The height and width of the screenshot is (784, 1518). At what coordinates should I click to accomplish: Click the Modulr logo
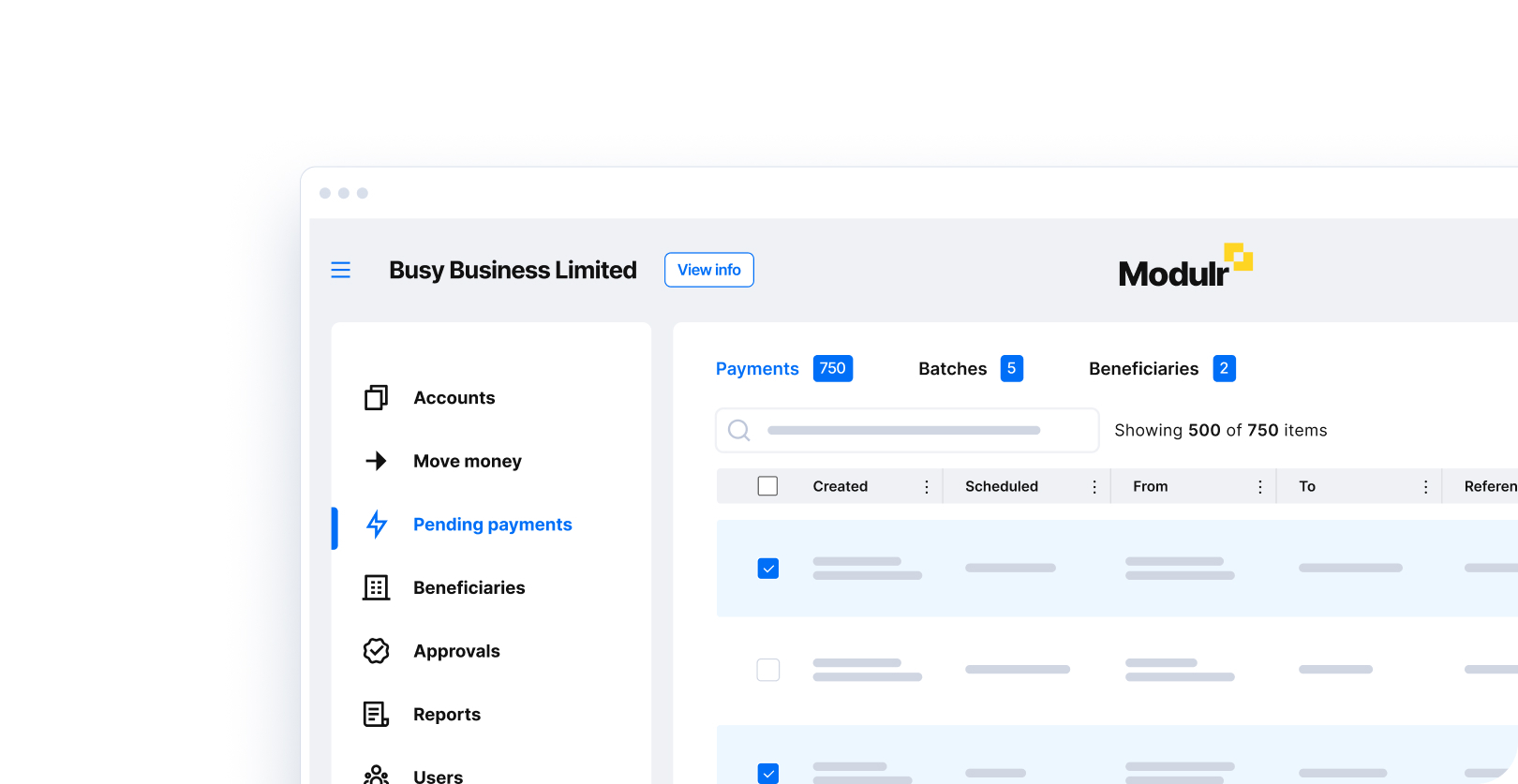[1185, 266]
